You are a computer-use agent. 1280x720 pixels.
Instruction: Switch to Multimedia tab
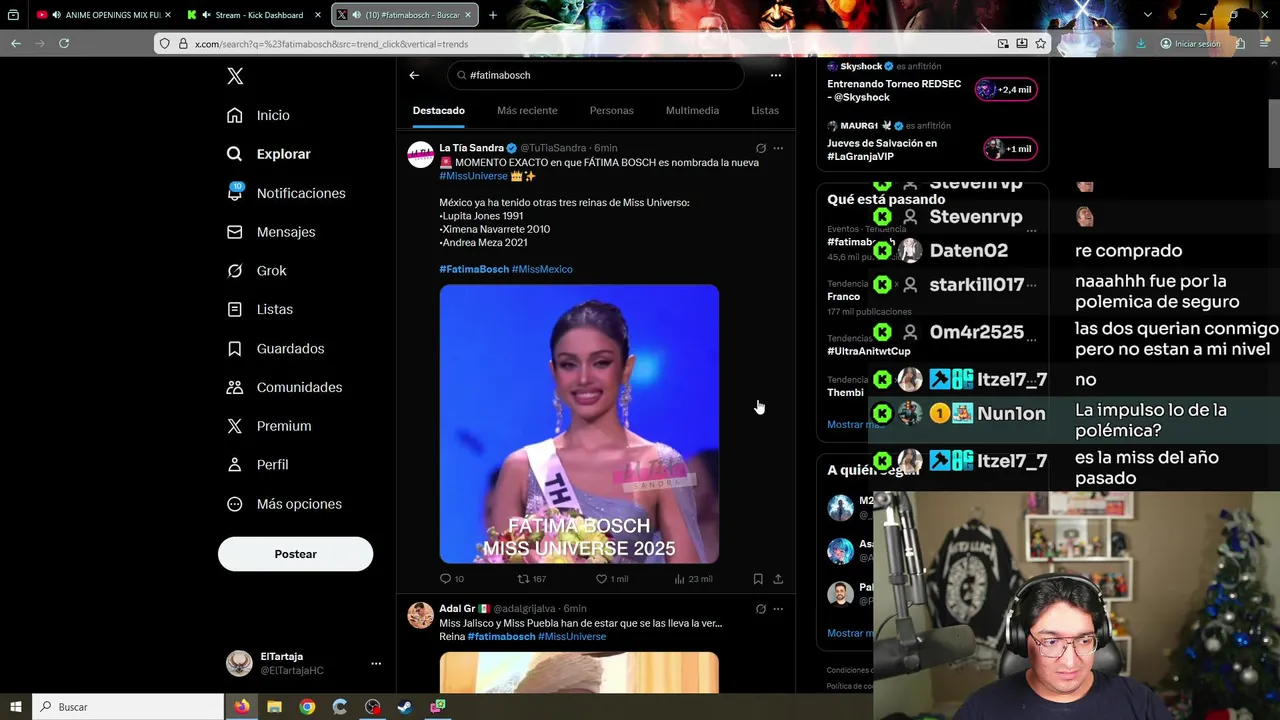(x=692, y=111)
